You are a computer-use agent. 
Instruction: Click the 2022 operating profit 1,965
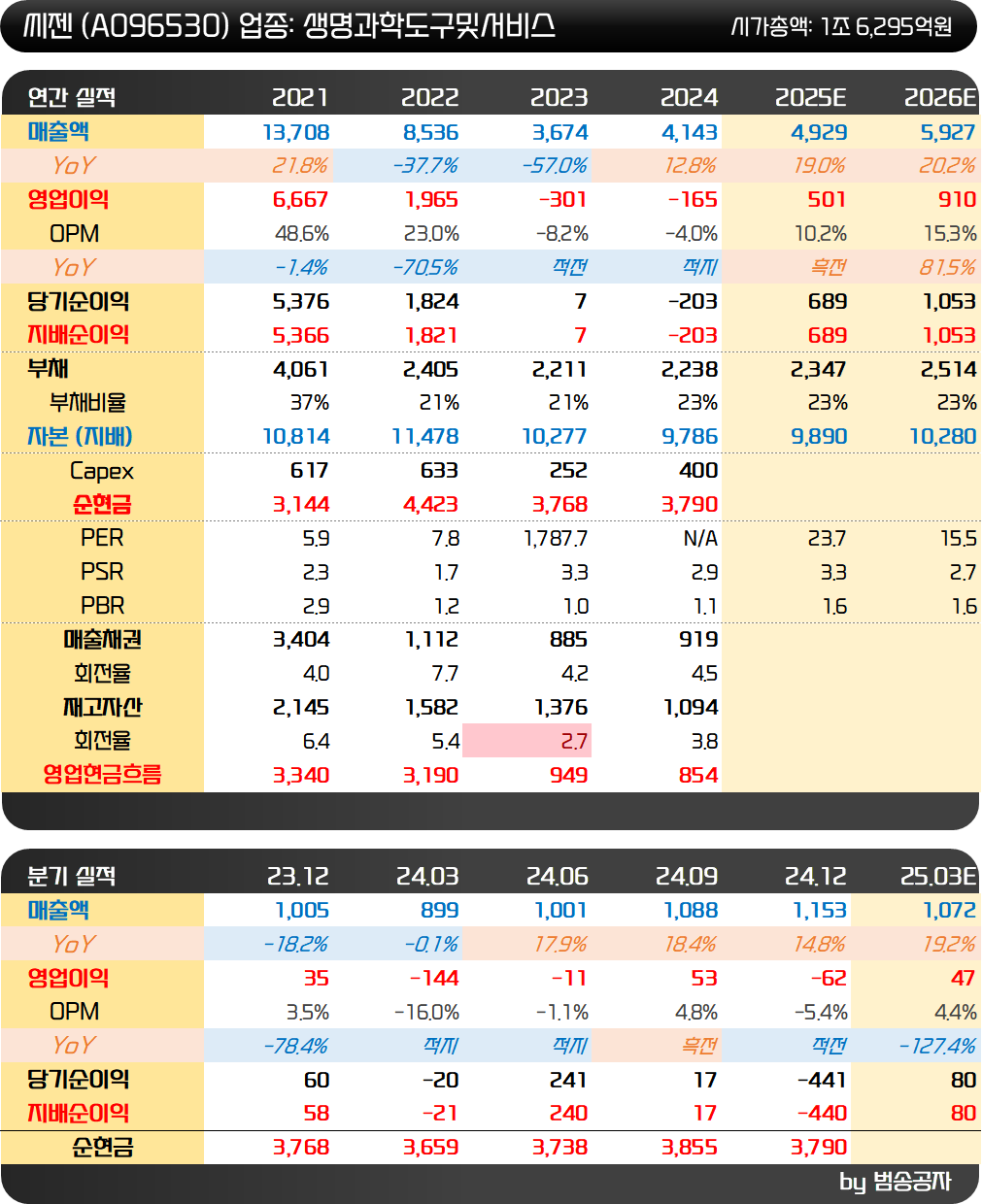click(x=432, y=200)
